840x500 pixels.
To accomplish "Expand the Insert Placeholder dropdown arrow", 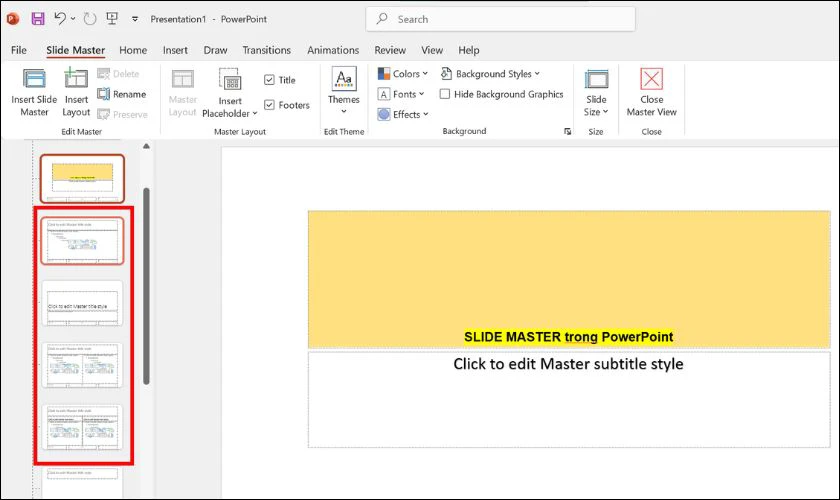I will click(255, 114).
